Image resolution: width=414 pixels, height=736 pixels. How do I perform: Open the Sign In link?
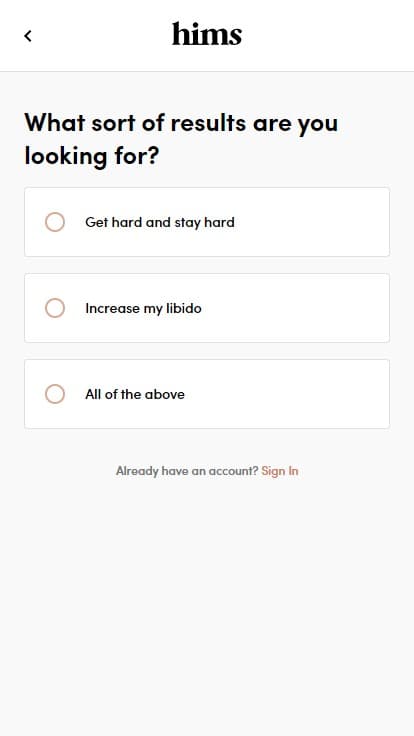[280, 471]
